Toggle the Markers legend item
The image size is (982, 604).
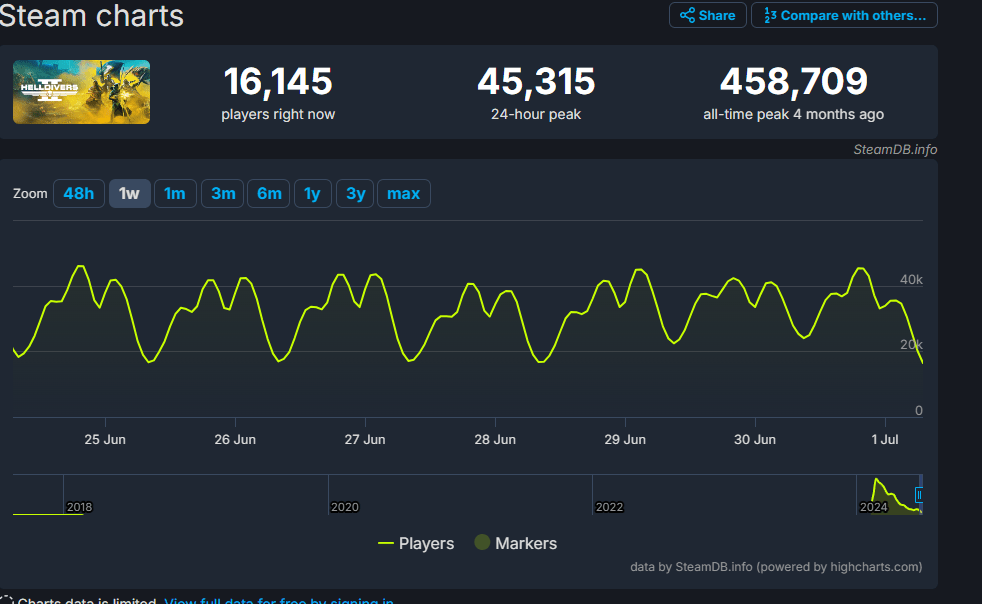(x=515, y=543)
